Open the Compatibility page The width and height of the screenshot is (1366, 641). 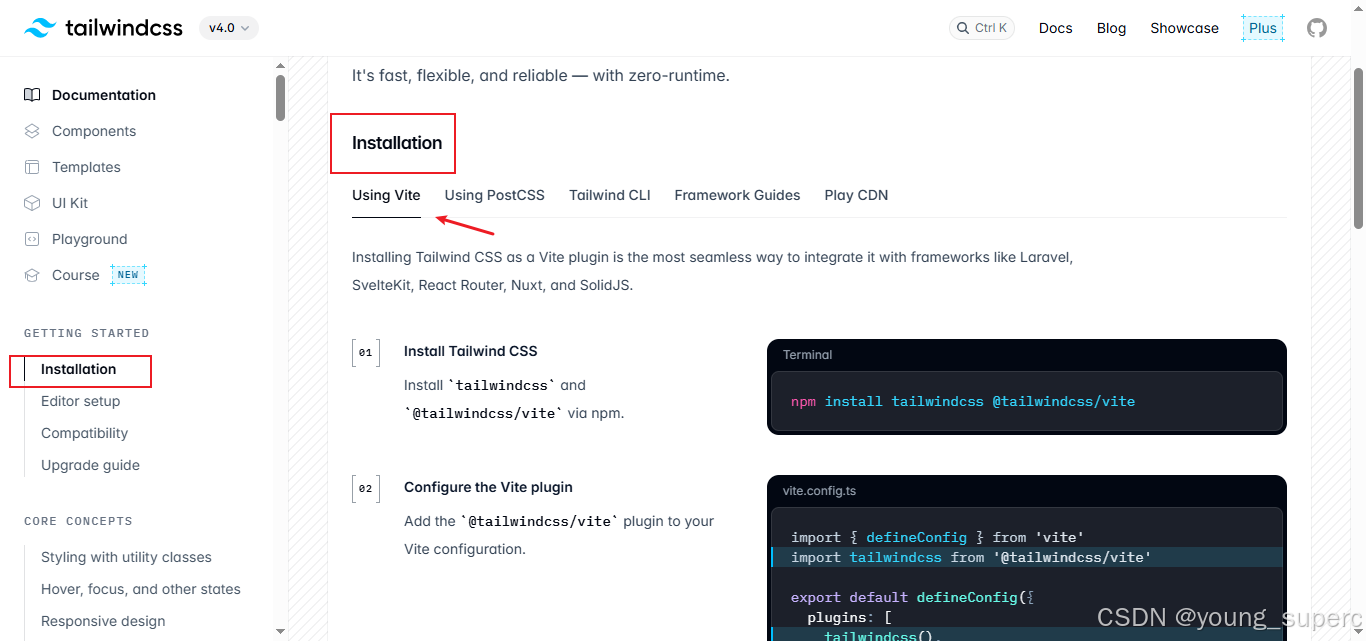(x=85, y=433)
